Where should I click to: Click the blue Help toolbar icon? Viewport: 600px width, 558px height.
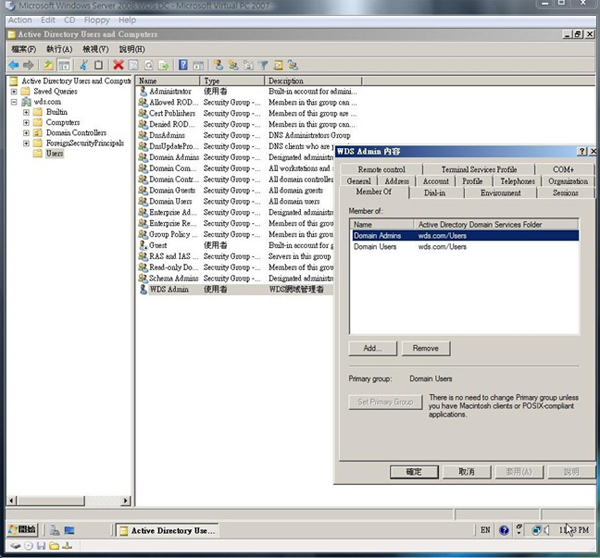183,65
